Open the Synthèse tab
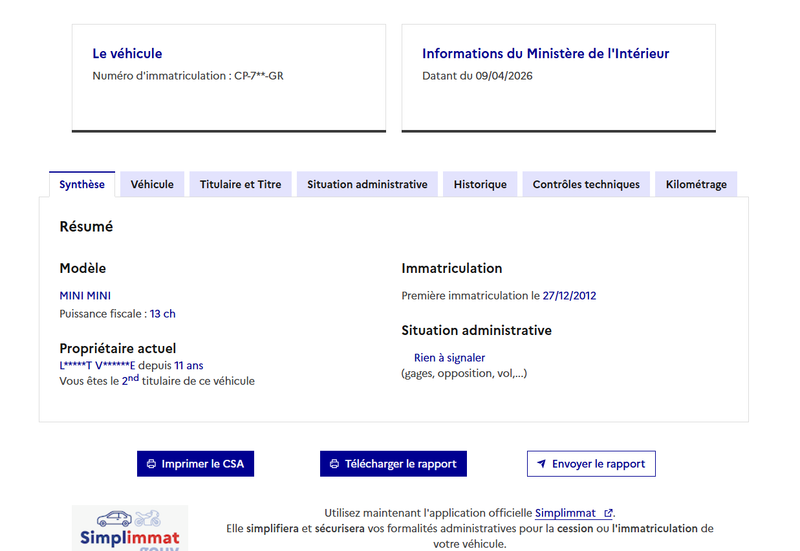This screenshot has width=800, height=551. coord(82,184)
